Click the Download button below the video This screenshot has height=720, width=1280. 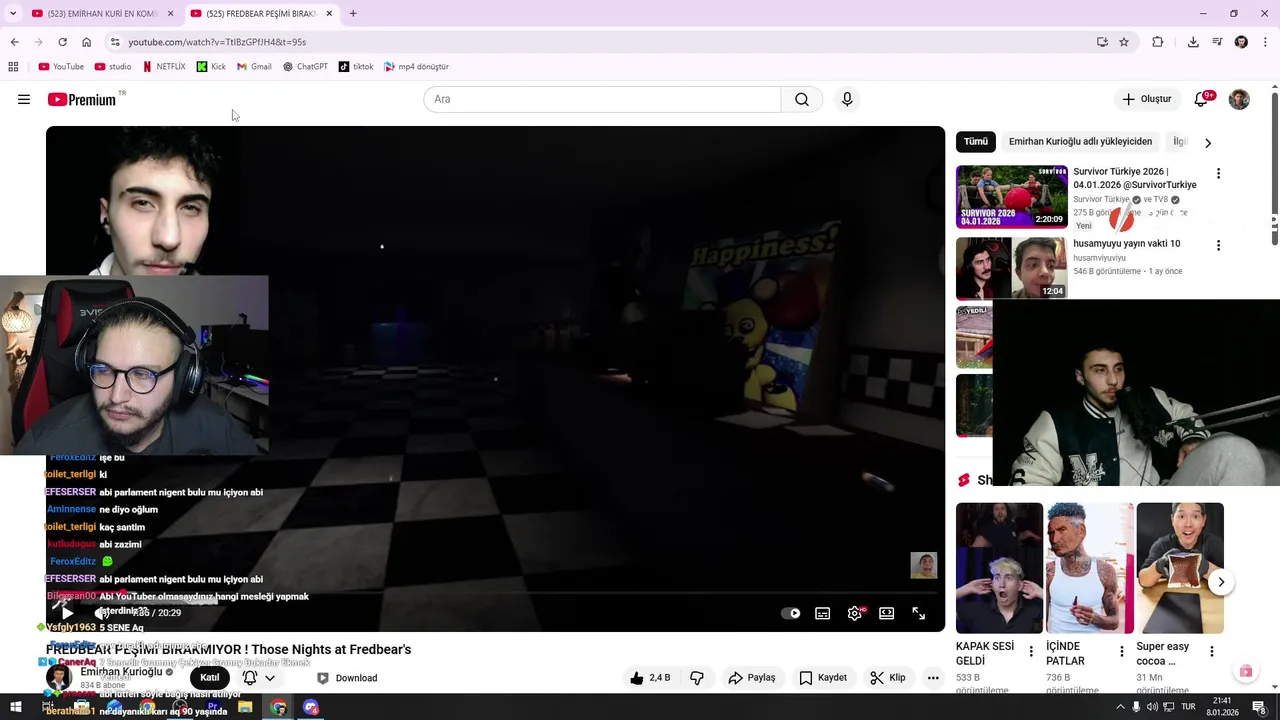(347, 678)
